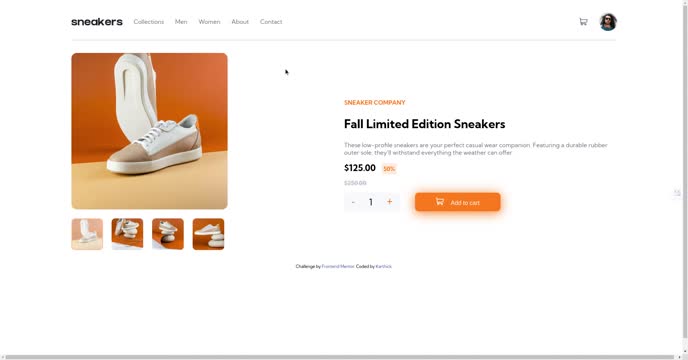Screen dimensions: 688x360
Task: Select the third sneaker thumbnail
Action: [x=168, y=234]
